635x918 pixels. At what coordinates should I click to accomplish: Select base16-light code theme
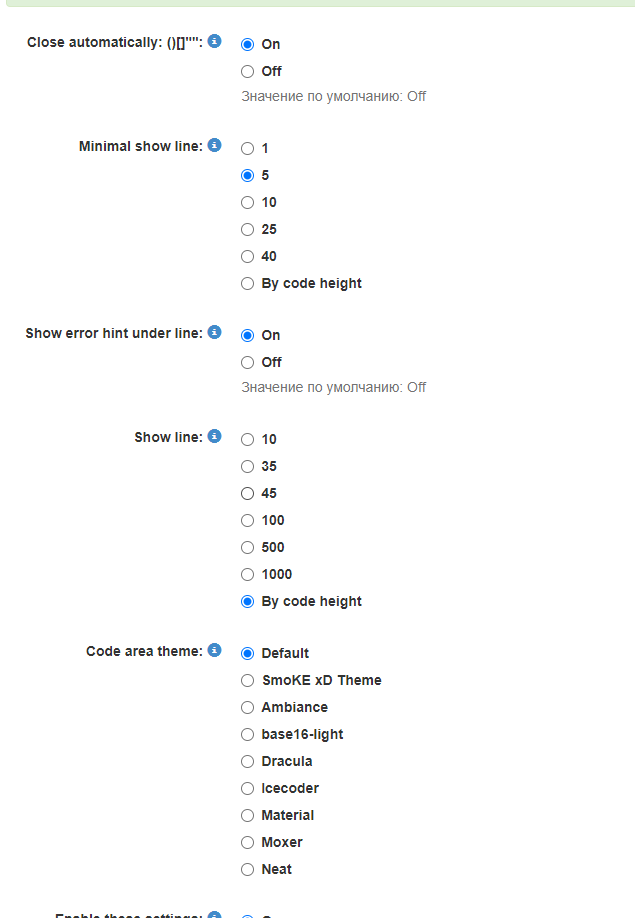[248, 734]
